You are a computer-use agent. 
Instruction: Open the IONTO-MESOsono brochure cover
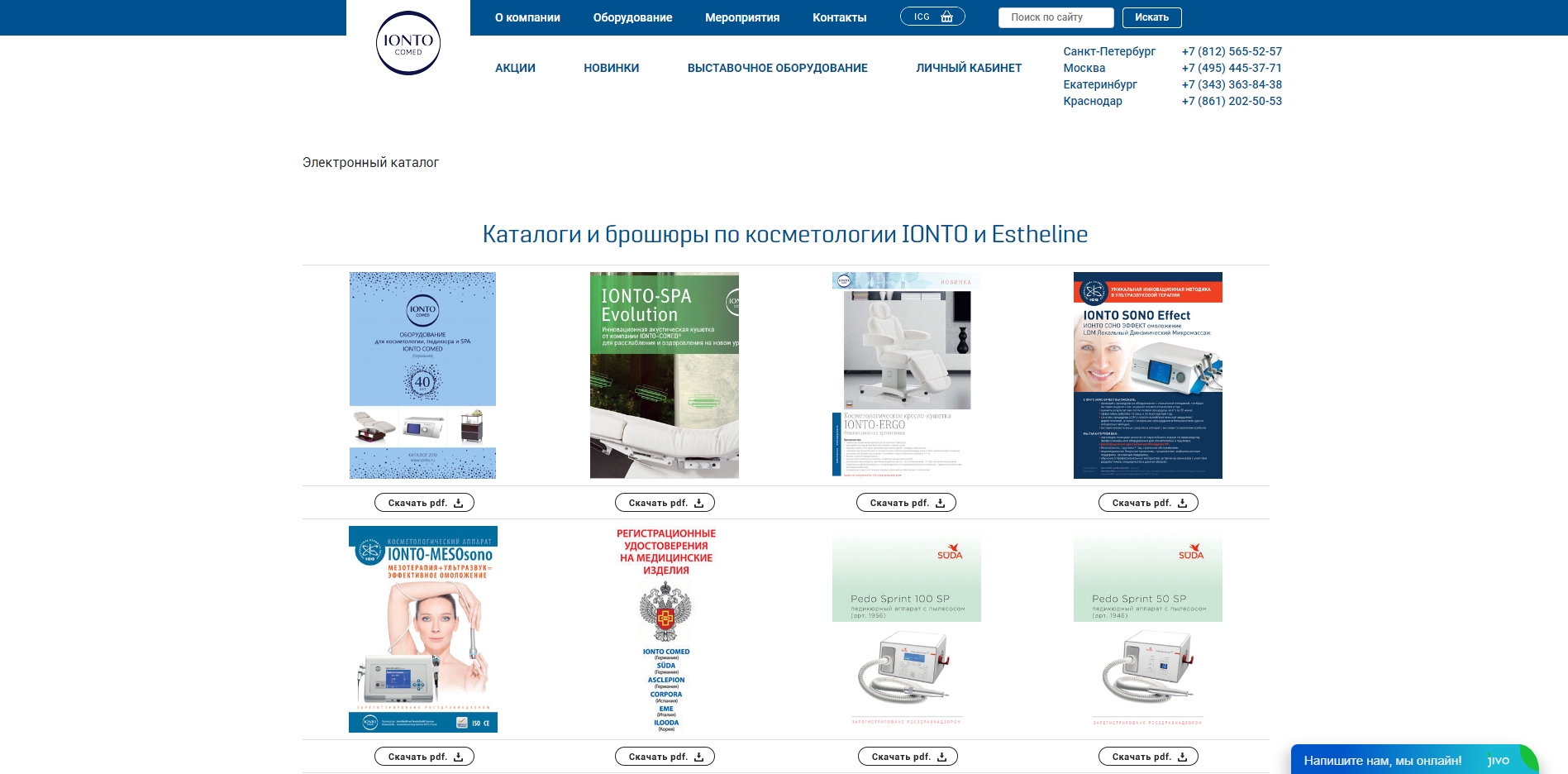(422, 629)
